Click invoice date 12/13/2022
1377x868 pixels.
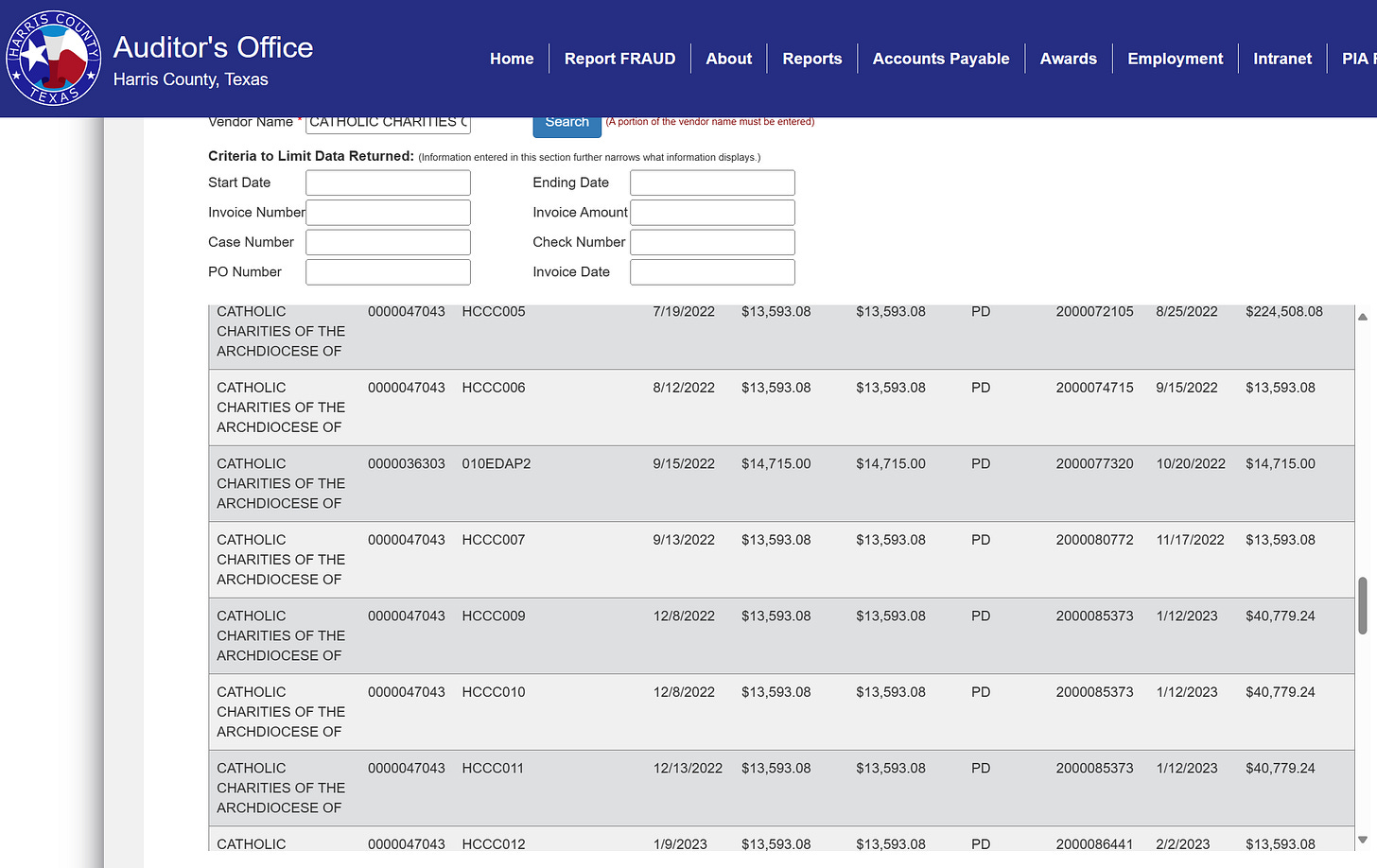point(688,768)
